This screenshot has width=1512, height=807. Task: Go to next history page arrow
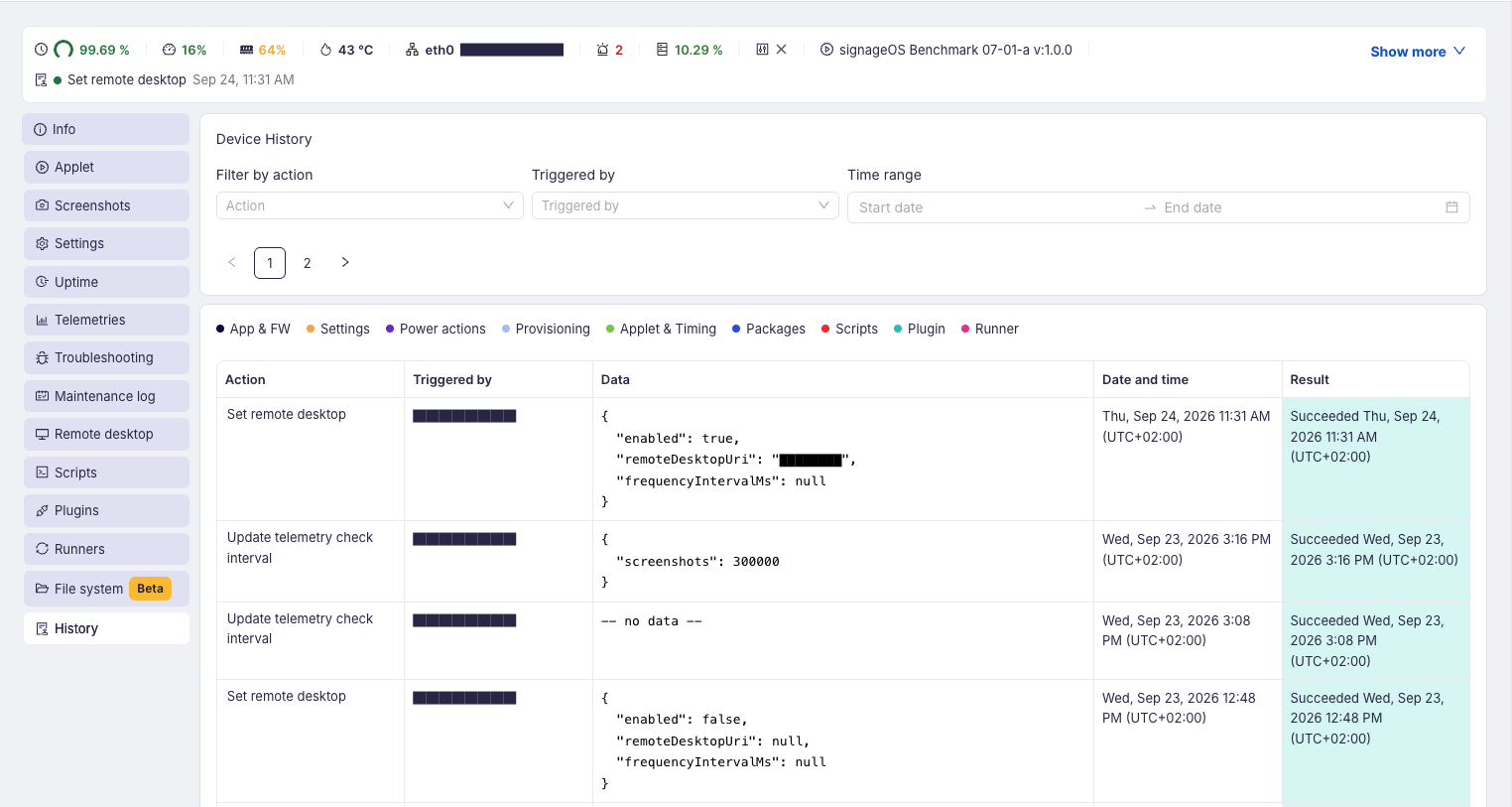point(345,262)
